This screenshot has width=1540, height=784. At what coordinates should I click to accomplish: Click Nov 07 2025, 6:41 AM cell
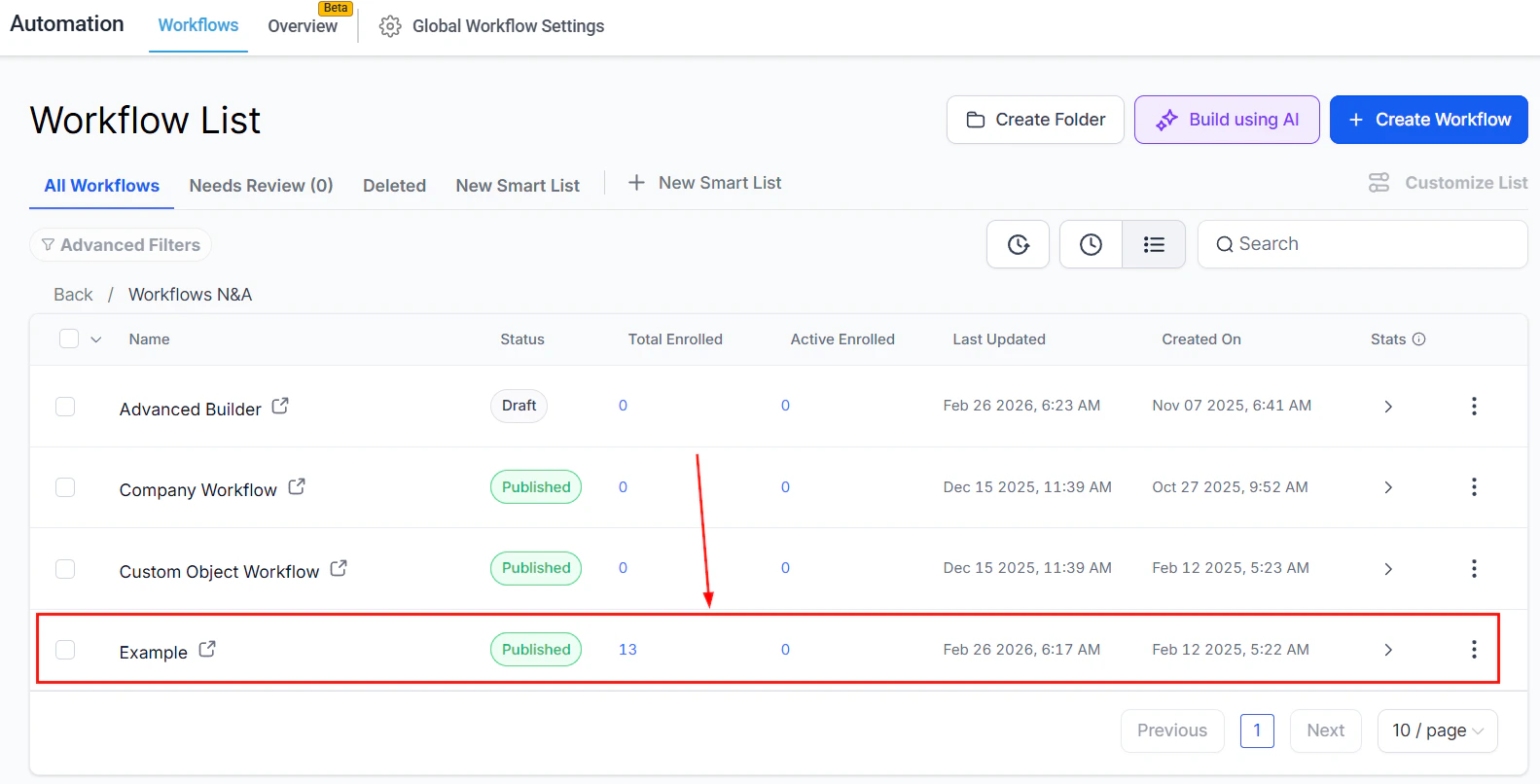pos(1232,406)
